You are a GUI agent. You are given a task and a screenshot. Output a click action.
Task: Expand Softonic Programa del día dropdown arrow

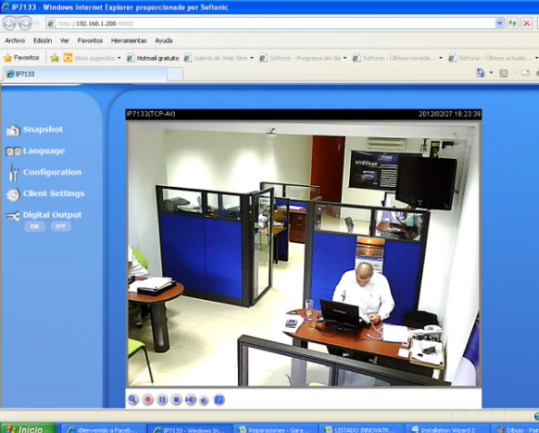[x=345, y=58]
